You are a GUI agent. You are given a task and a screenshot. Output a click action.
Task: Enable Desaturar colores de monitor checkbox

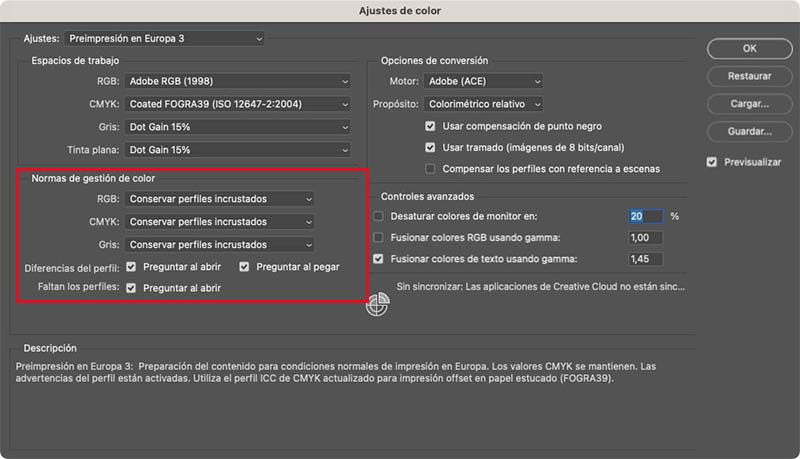point(378,216)
